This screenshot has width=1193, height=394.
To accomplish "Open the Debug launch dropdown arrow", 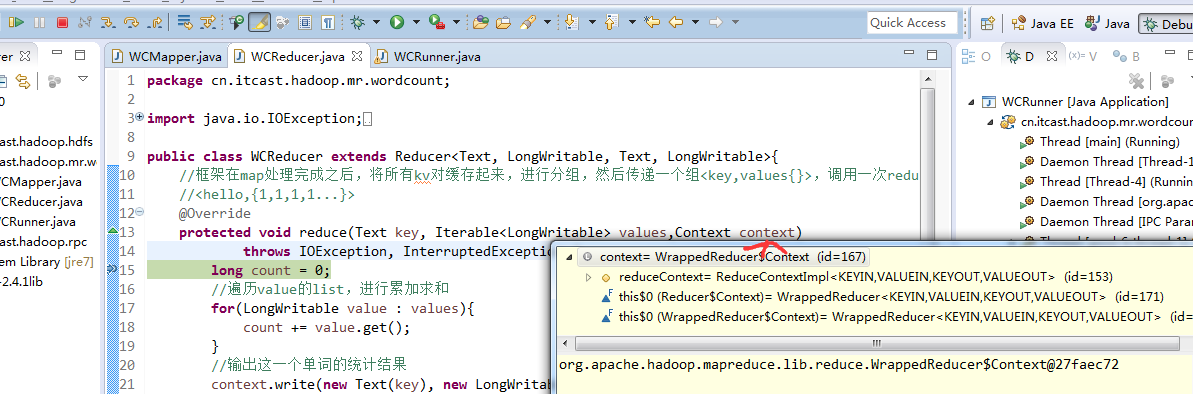I will pos(376,23).
